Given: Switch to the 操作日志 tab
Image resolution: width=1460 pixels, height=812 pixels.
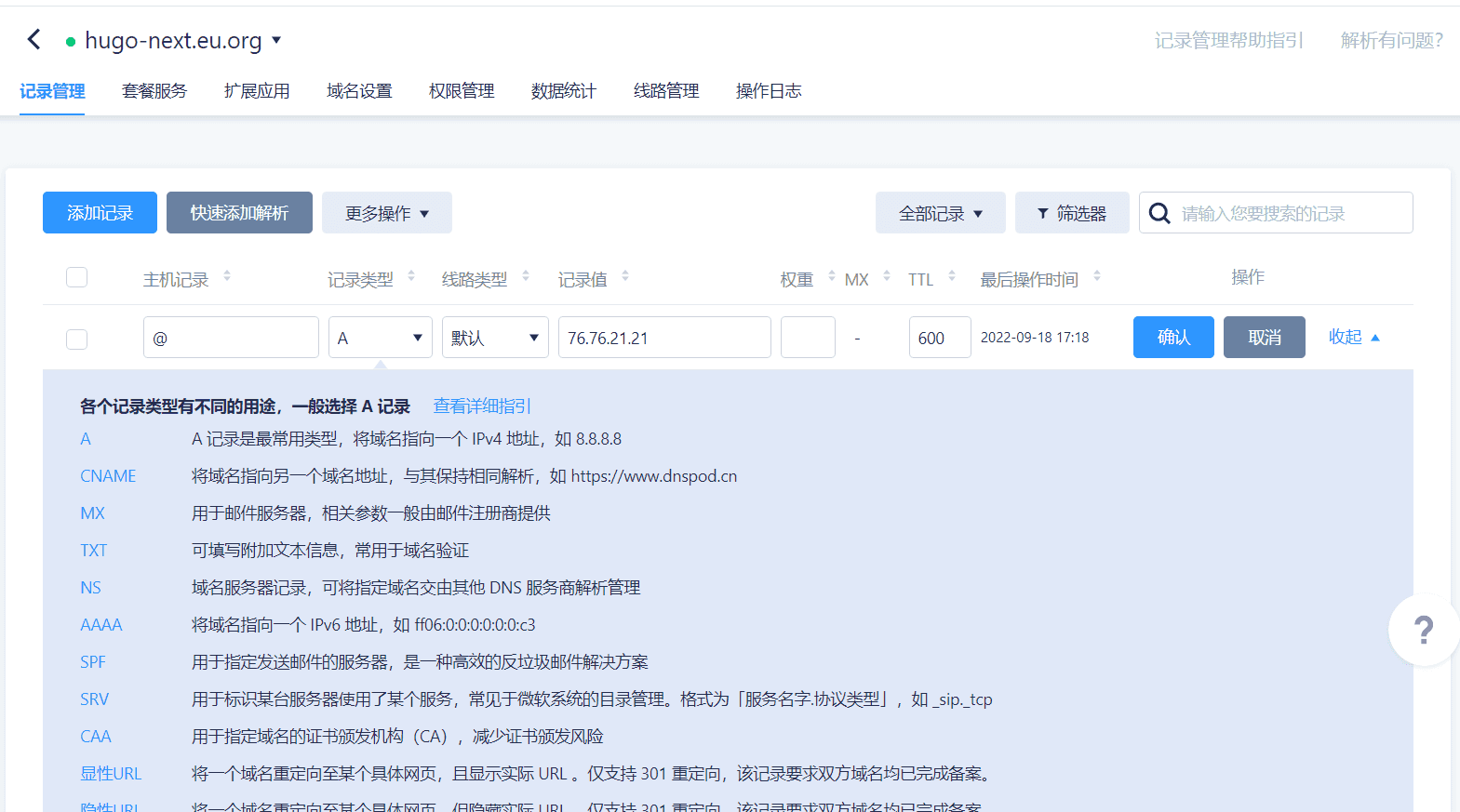Looking at the screenshot, I should pos(769,91).
